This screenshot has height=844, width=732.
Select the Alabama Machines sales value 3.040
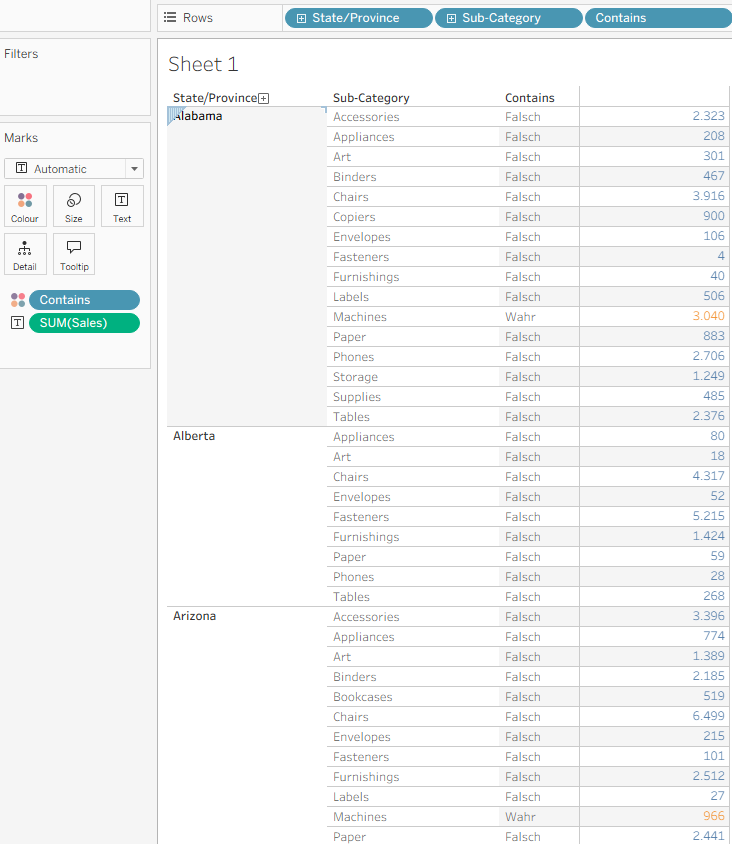tap(708, 317)
